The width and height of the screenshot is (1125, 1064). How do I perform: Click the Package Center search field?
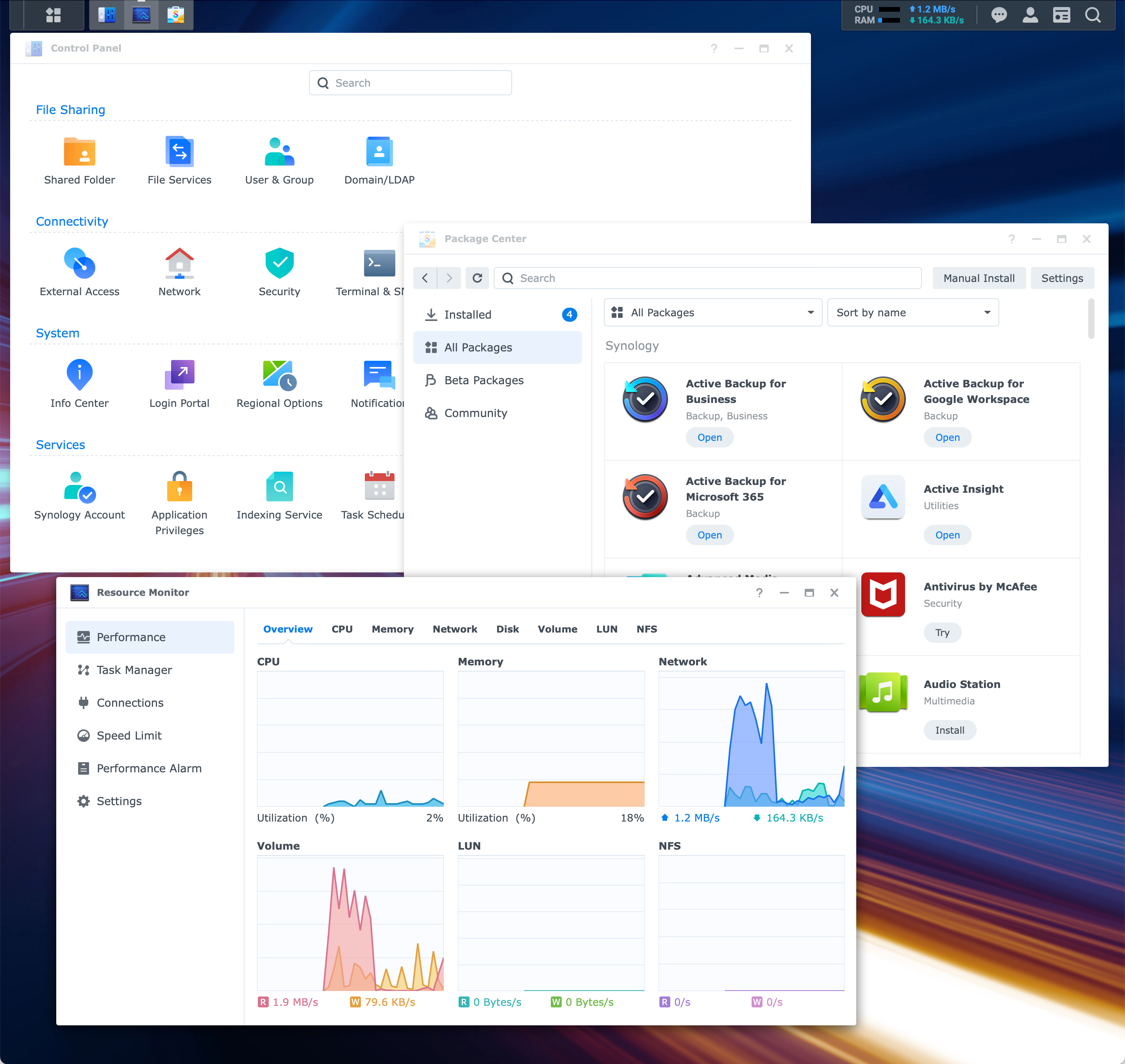coord(707,278)
